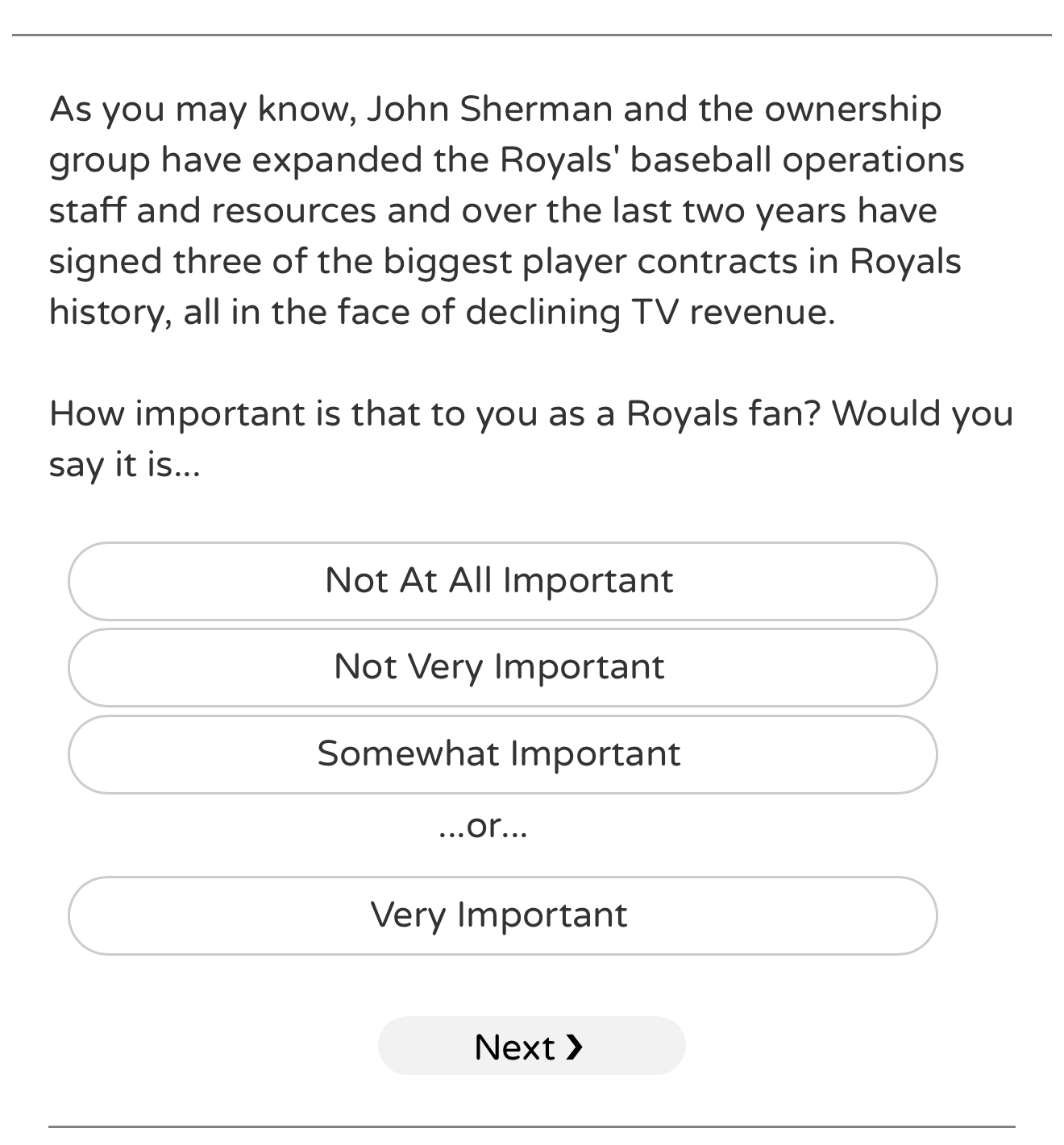Click the "...or..." separator text

click(x=484, y=826)
